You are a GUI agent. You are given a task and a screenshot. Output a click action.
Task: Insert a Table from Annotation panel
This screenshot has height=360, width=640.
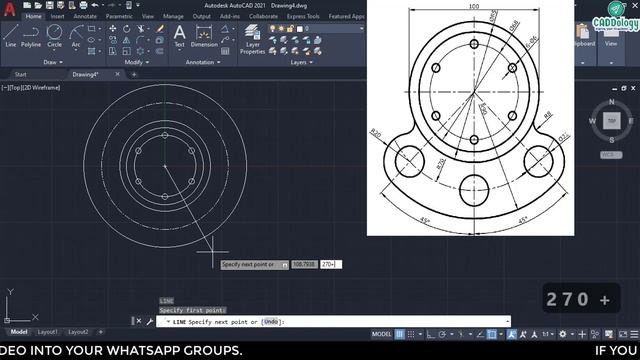click(225, 51)
